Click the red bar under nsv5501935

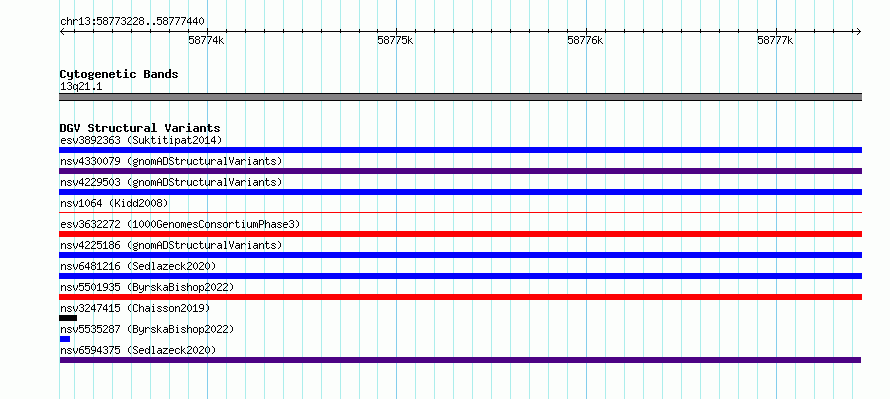[x=460, y=297]
